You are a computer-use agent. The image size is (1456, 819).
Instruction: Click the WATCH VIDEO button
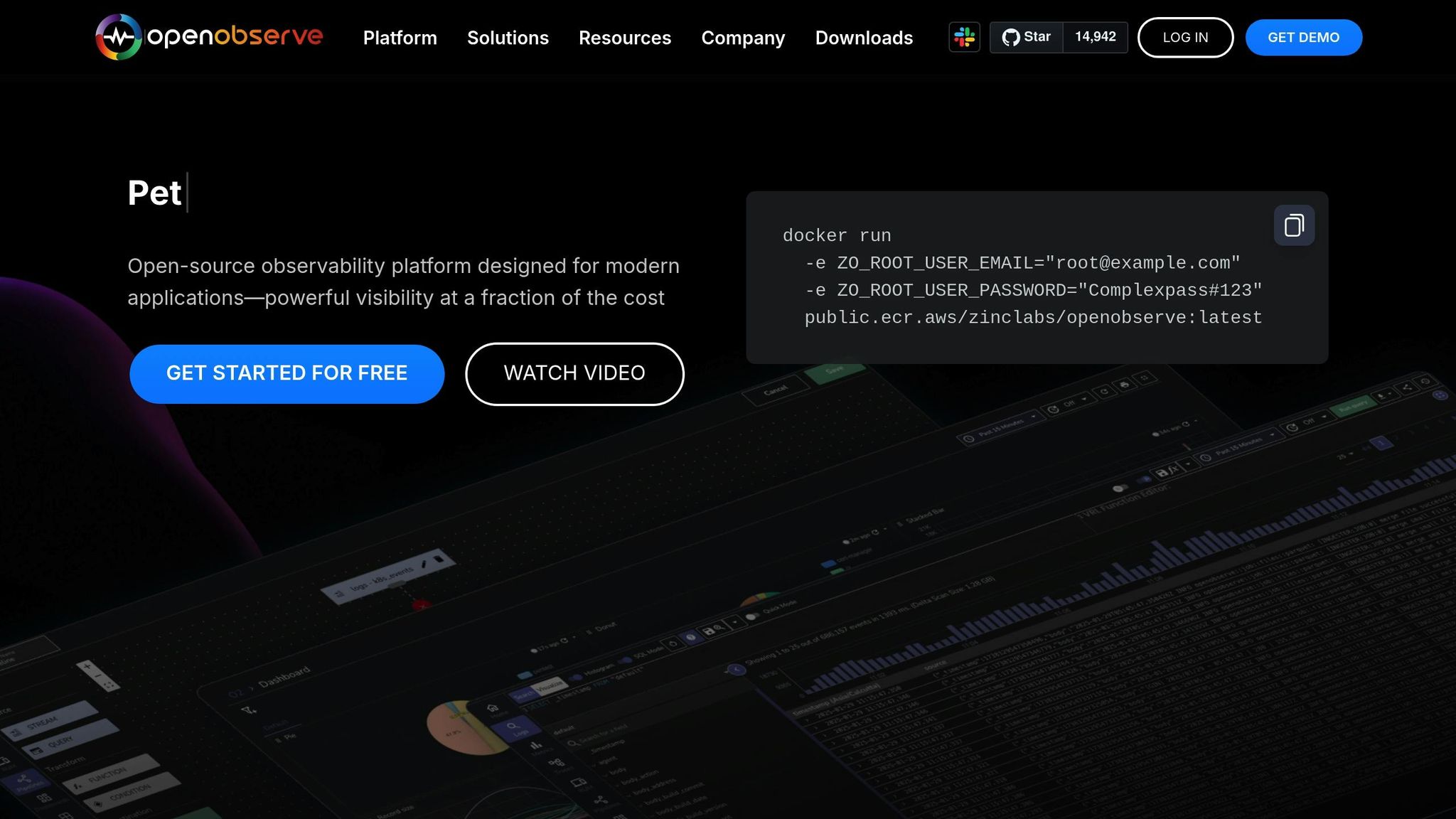(574, 373)
